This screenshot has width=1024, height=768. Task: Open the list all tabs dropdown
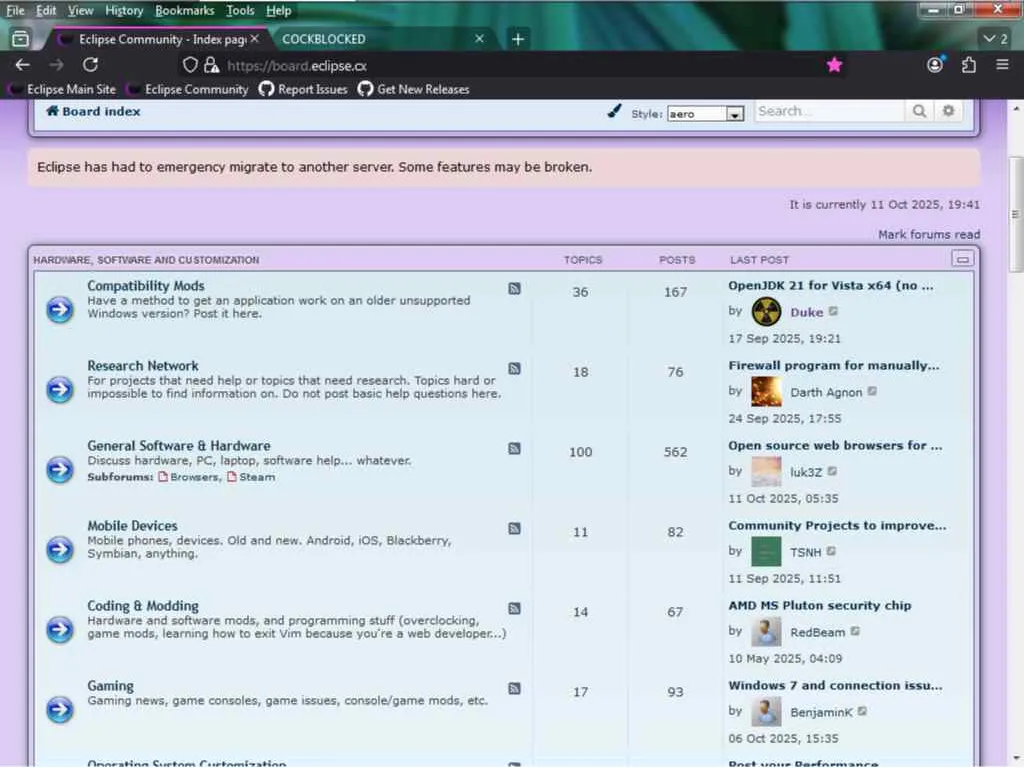point(995,39)
